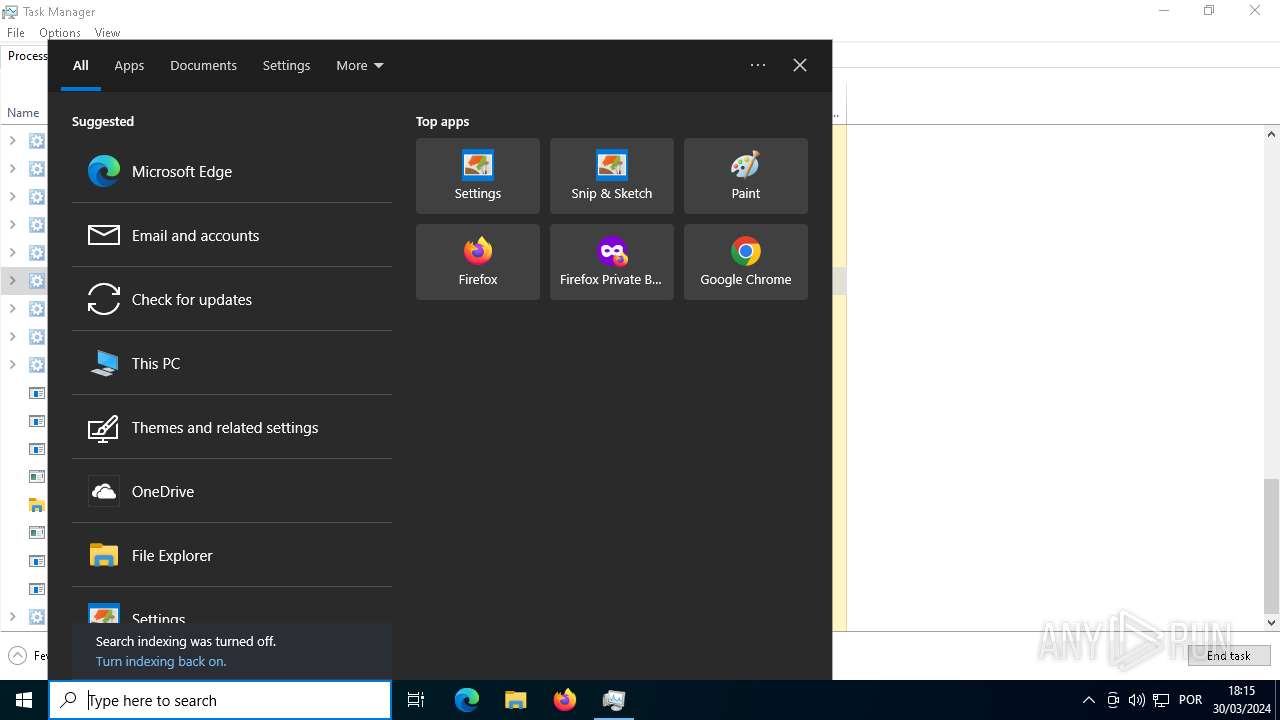Viewport: 1280px width, 720px height.
Task: Open Themes and related settings
Action: tap(231, 427)
